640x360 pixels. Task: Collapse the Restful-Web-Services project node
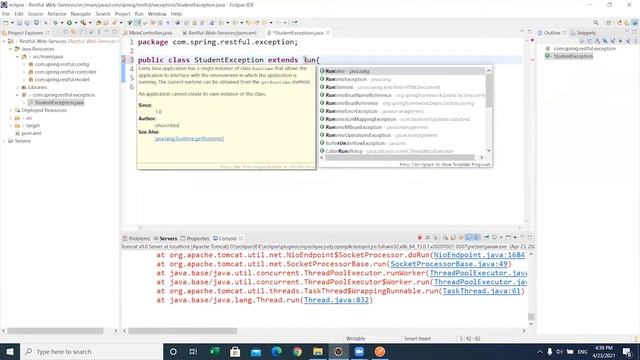click(4, 41)
